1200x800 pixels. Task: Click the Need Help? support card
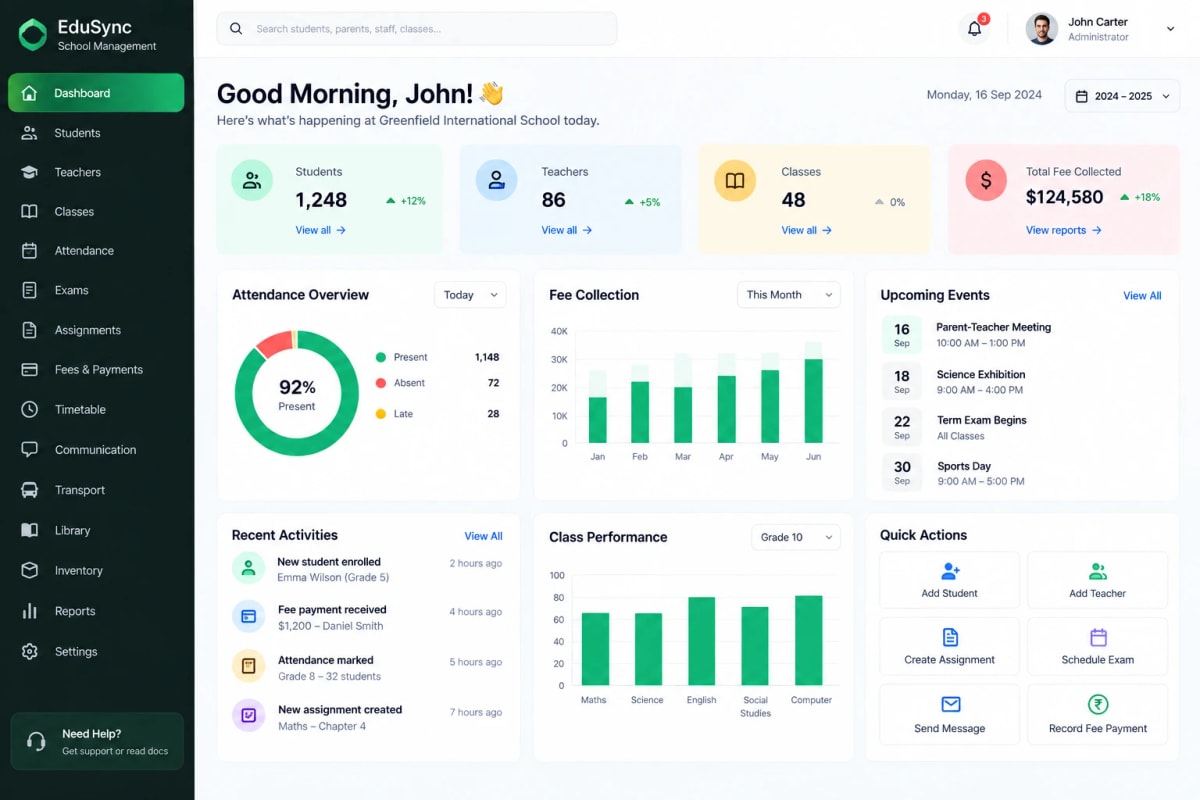click(x=97, y=741)
